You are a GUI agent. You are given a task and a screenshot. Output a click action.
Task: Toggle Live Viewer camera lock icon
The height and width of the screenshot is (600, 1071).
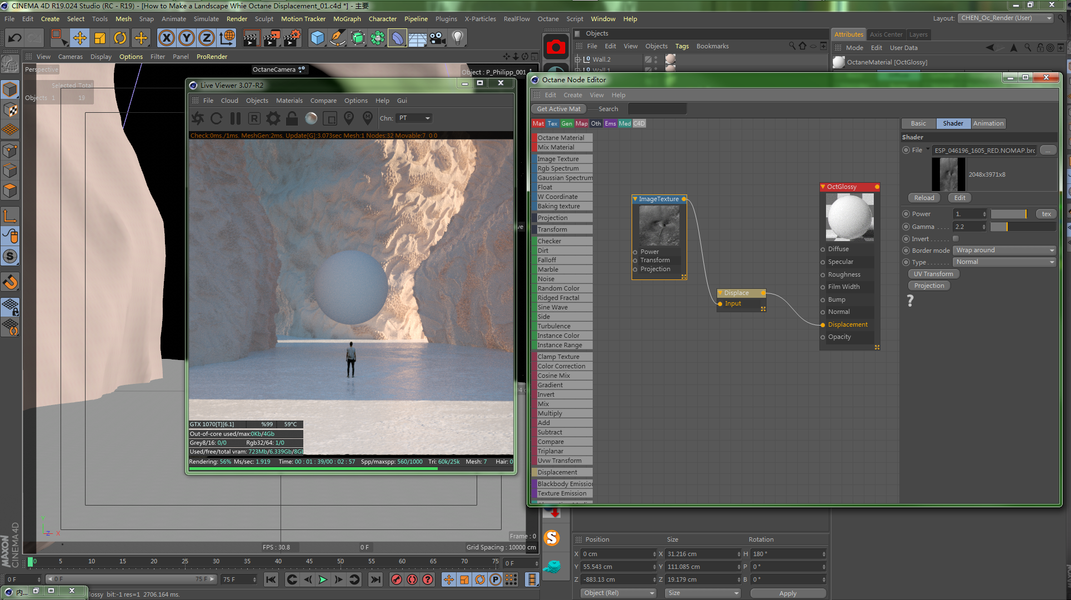click(x=292, y=118)
